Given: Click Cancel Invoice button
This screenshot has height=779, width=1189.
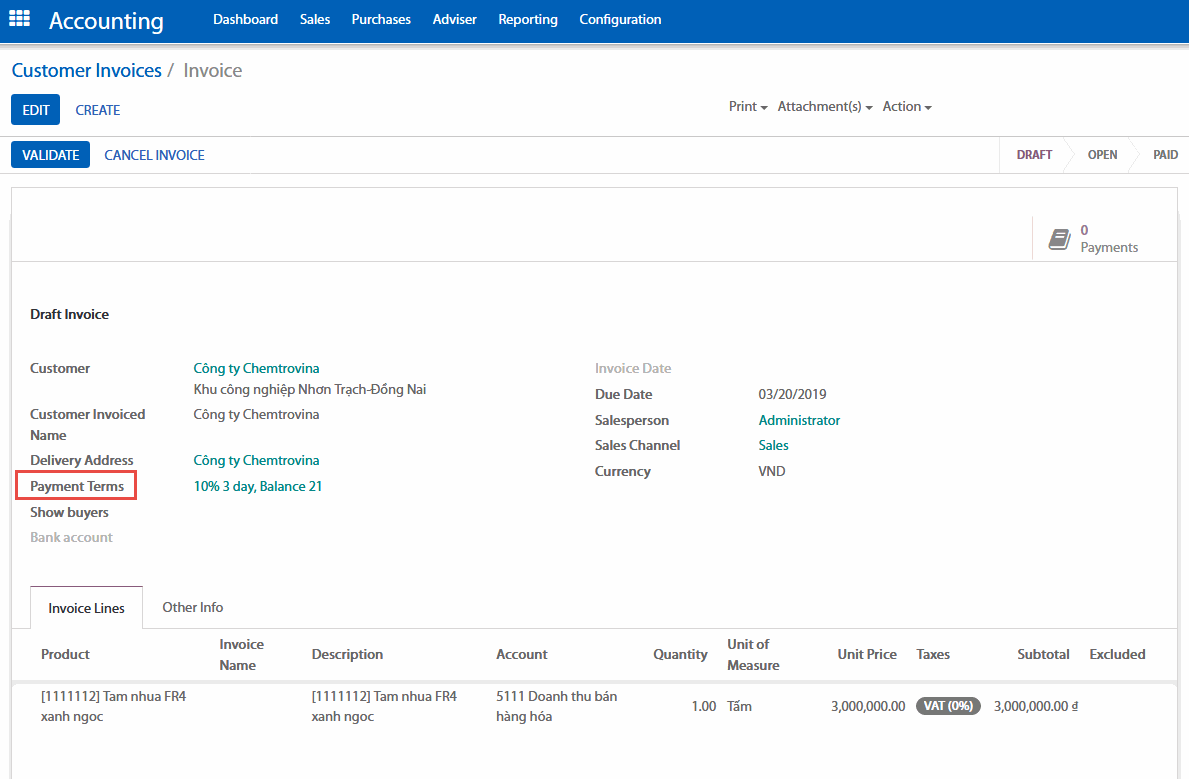Looking at the screenshot, I should pos(155,155).
